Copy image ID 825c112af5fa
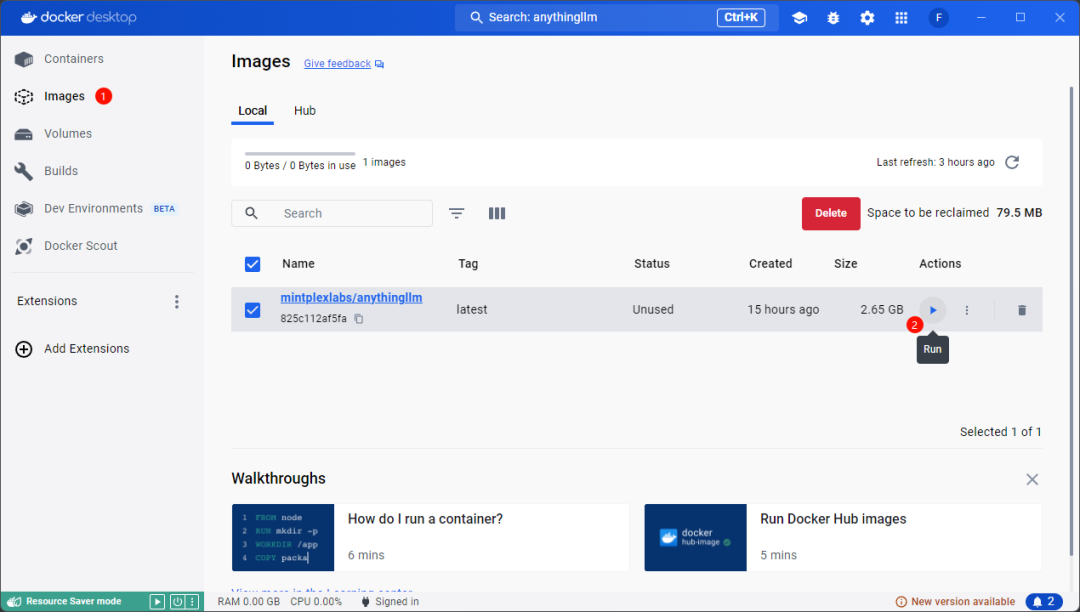This screenshot has width=1080, height=612. tap(359, 319)
